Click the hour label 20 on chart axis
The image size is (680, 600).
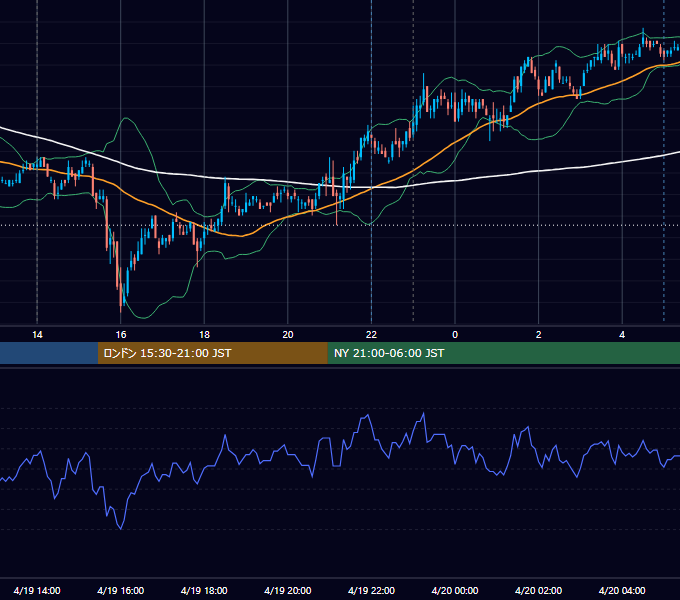click(x=288, y=335)
